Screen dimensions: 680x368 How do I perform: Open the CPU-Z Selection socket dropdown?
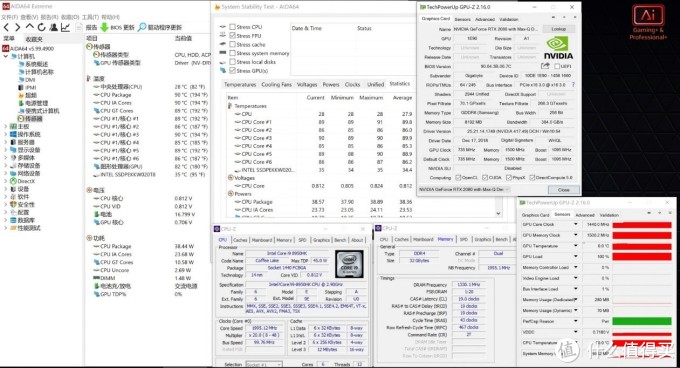click(x=264, y=365)
